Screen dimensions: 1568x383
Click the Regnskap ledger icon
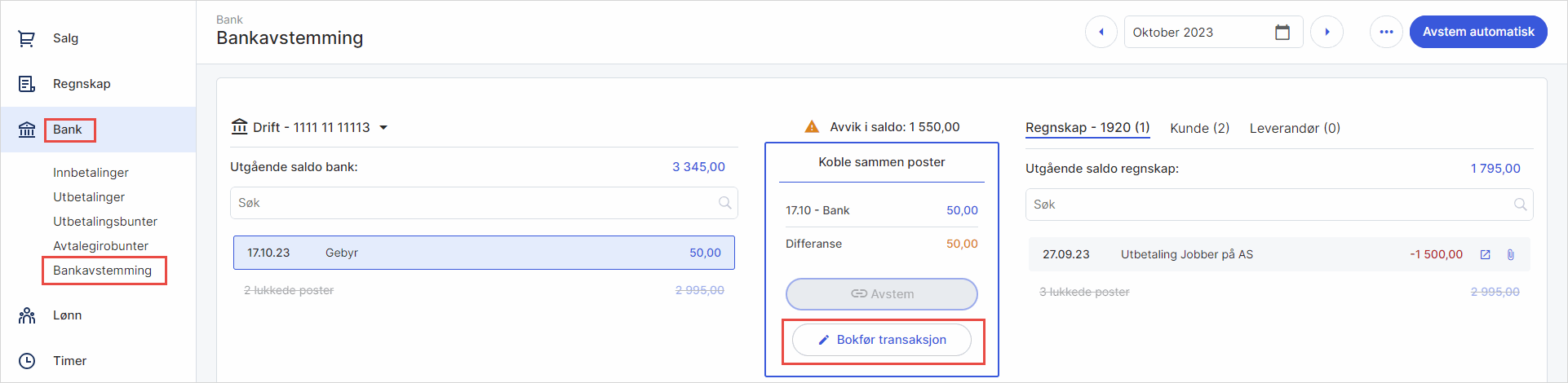27,84
